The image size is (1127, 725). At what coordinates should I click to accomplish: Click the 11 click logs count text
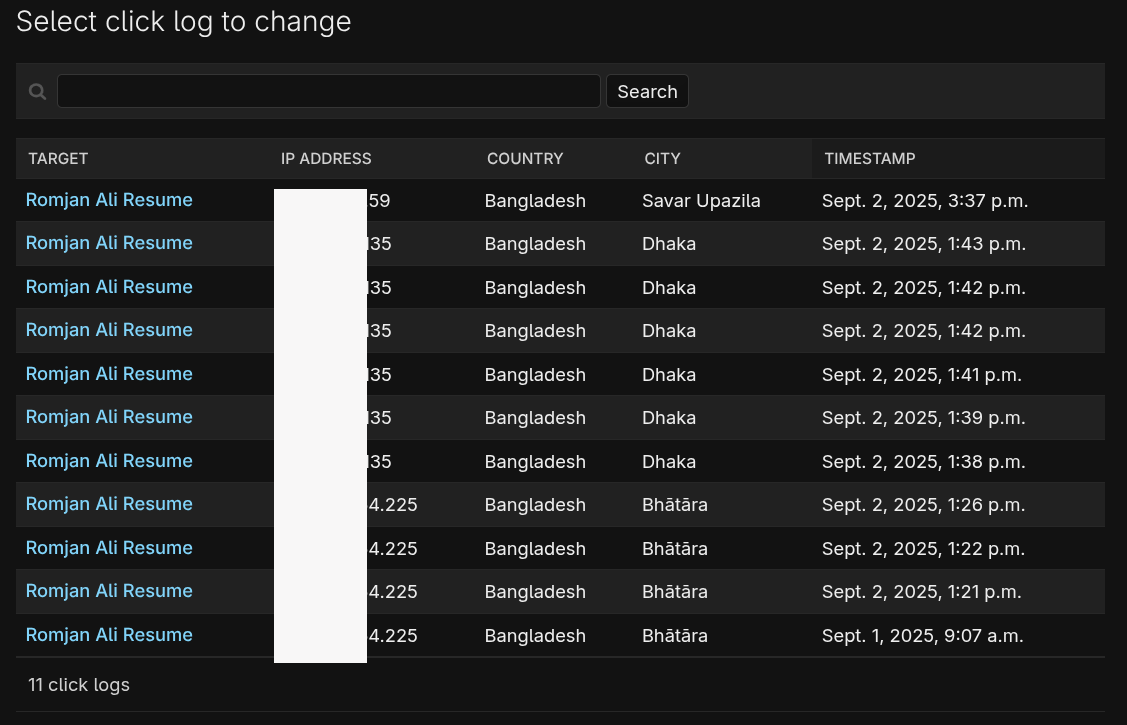(x=78, y=684)
